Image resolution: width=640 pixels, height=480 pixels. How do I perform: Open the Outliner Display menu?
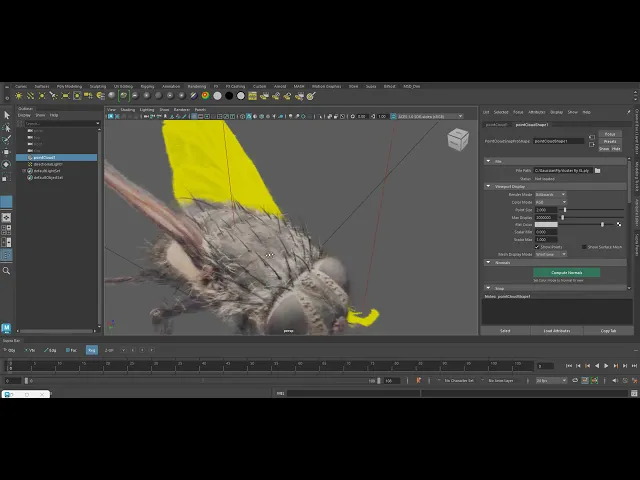click(x=24, y=115)
